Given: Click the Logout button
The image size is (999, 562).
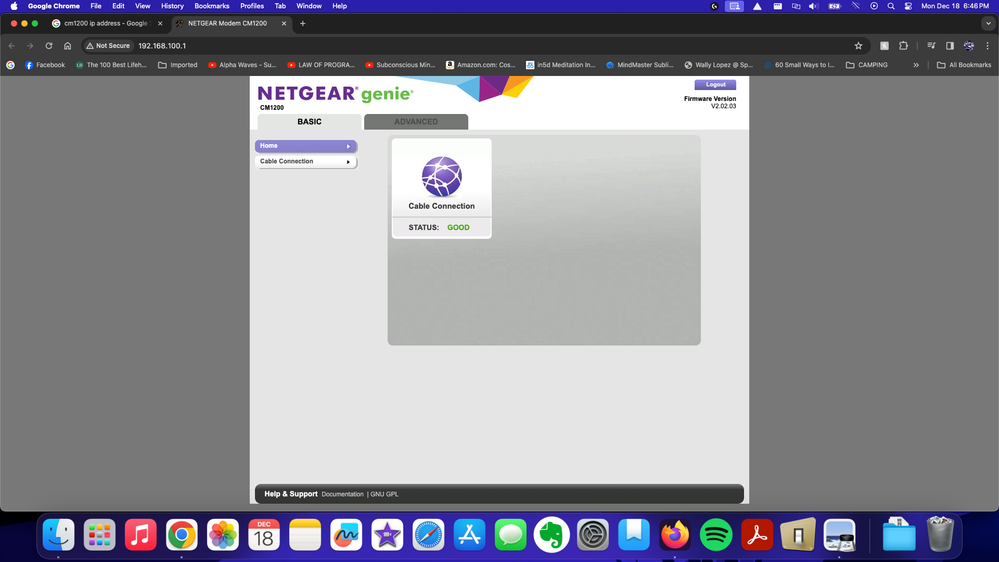Looking at the screenshot, I should (x=715, y=84).
